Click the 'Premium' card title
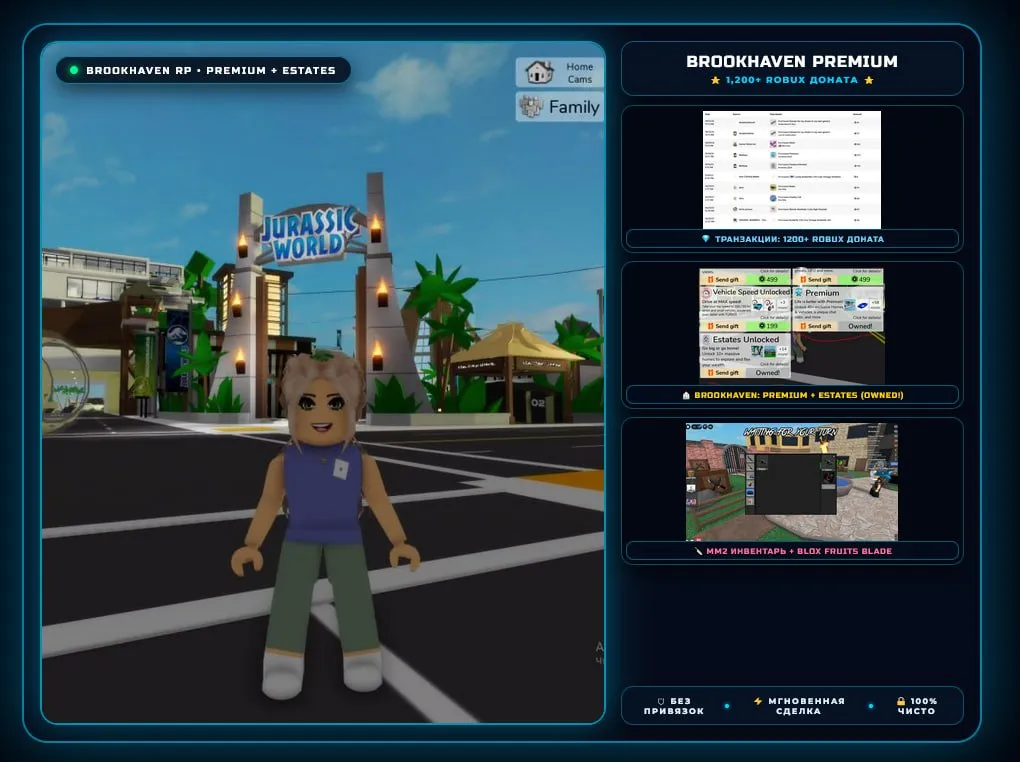 point(822,293)
